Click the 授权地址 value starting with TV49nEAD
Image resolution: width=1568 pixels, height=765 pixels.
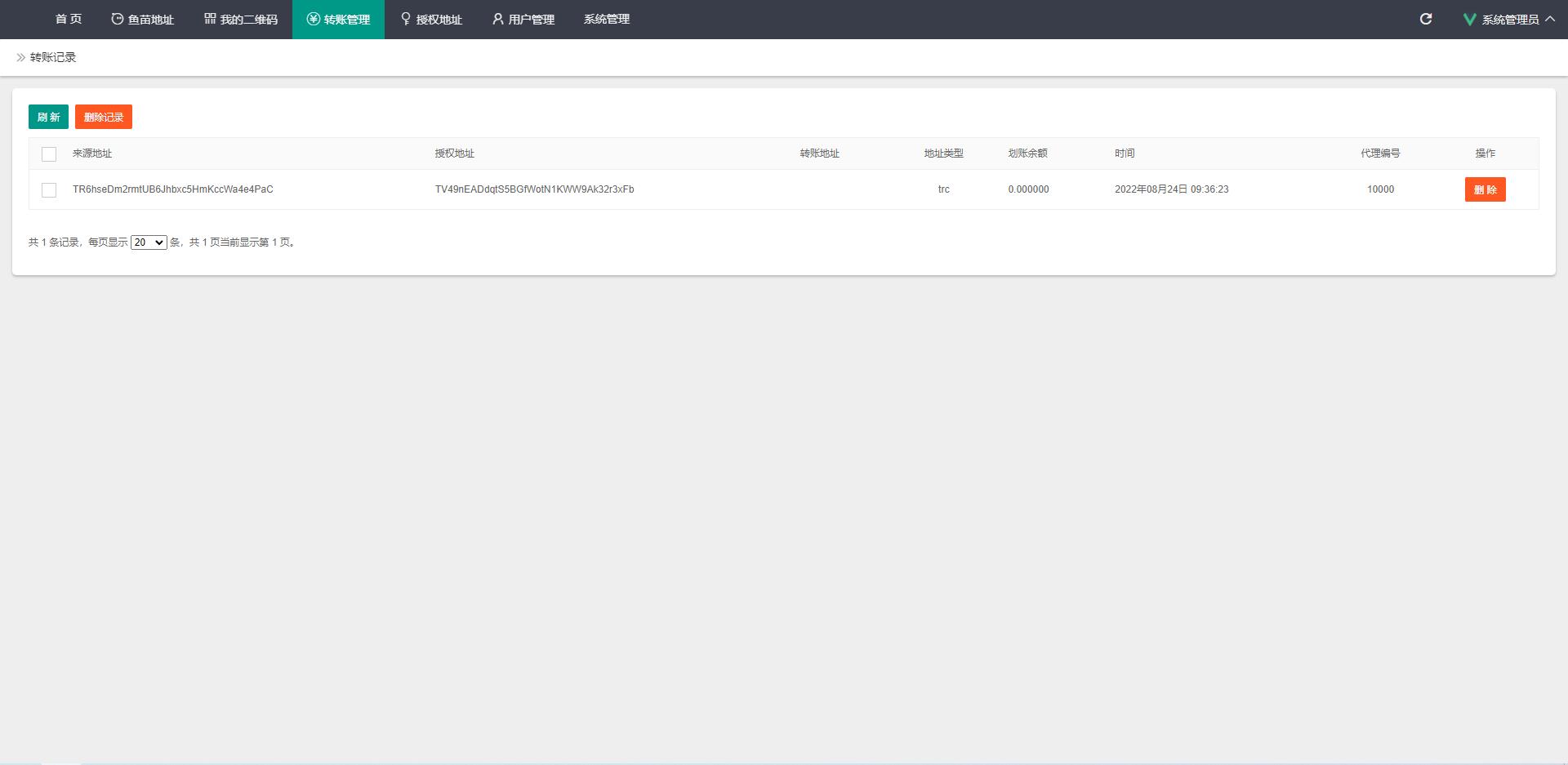pyautogui.click(x=534, y=189)
